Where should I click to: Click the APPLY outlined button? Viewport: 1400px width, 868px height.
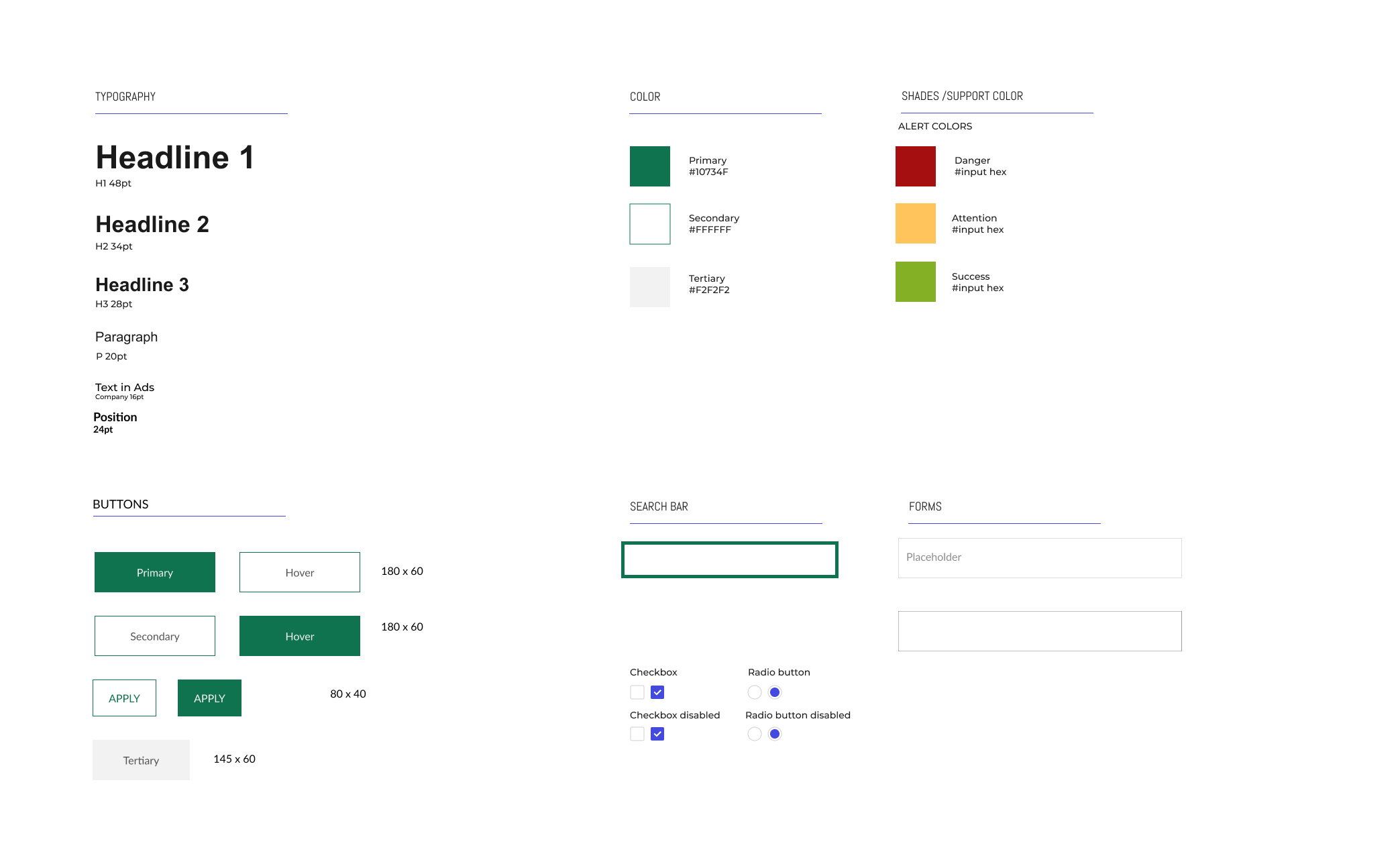pos(123,697)
